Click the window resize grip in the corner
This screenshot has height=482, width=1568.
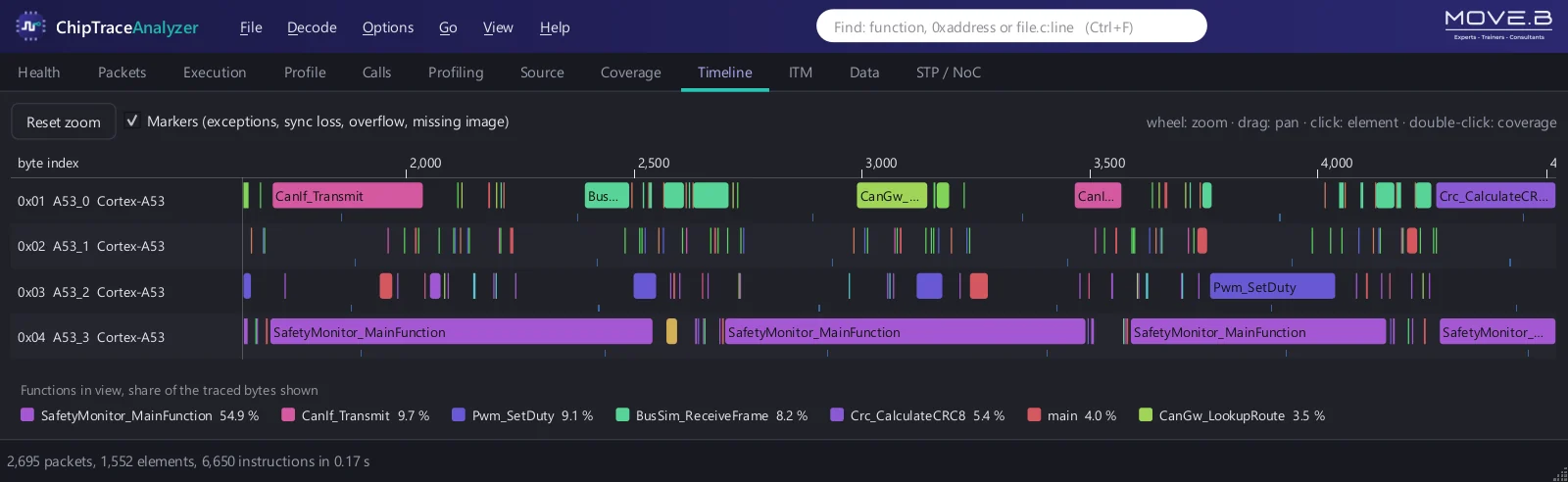pos(1560,474)
